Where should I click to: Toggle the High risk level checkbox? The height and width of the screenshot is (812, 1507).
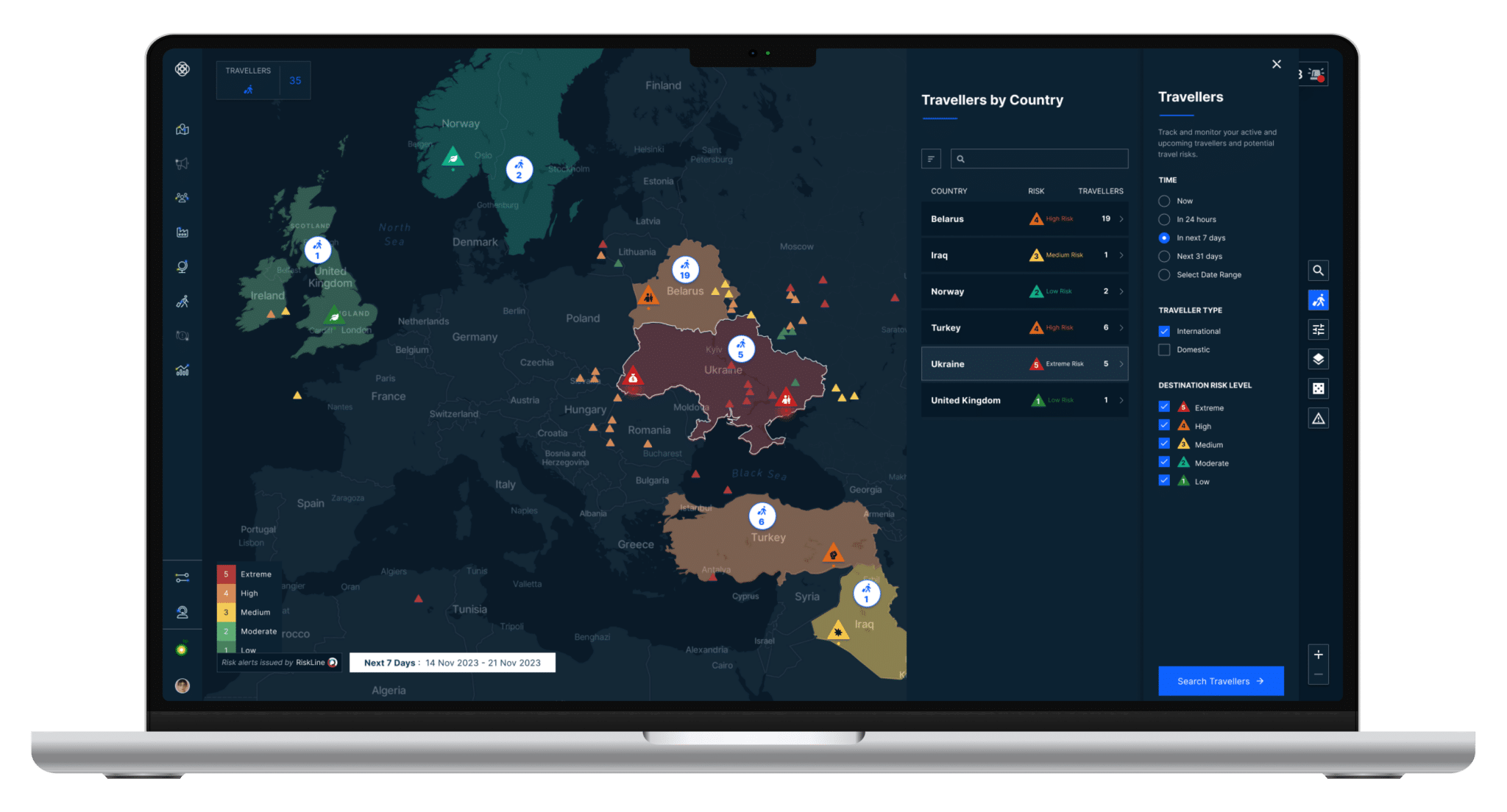click(x=1164, y=425)
